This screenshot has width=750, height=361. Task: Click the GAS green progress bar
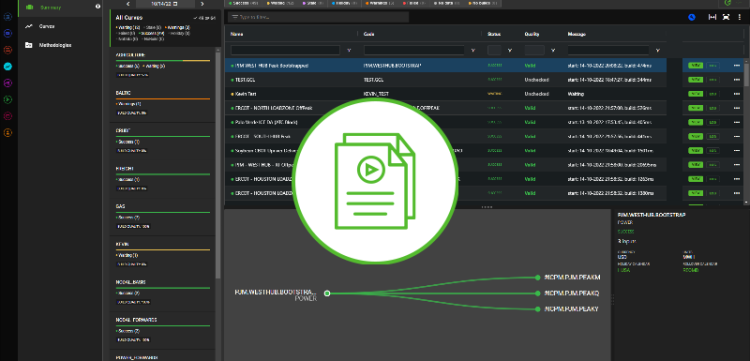(163, 212)
